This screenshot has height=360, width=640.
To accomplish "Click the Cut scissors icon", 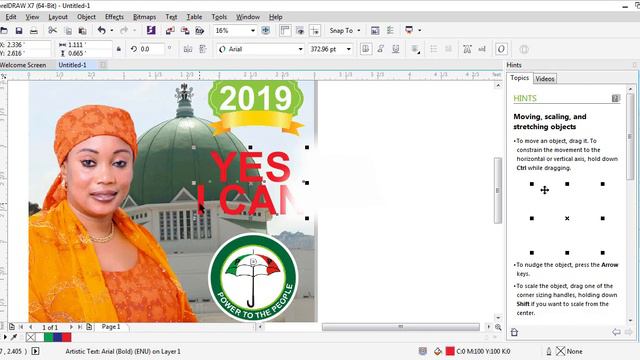I will [52, 30].
